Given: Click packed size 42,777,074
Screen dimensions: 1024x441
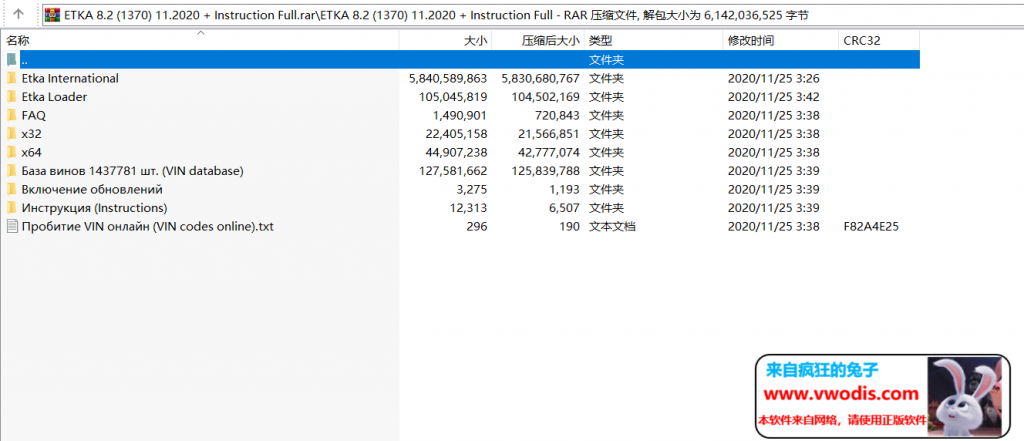Looking at the screenshot, I should [549, 152].
